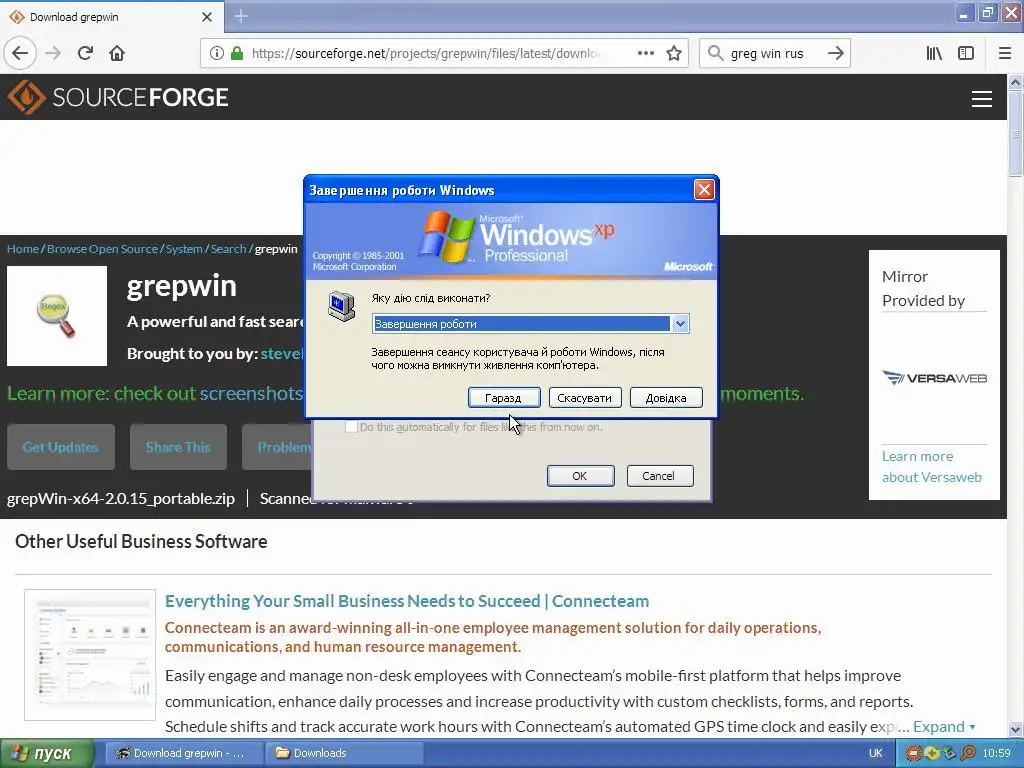Click the Share This button
The width and height of the screenshot is (1024, 768).
[178, 447]
